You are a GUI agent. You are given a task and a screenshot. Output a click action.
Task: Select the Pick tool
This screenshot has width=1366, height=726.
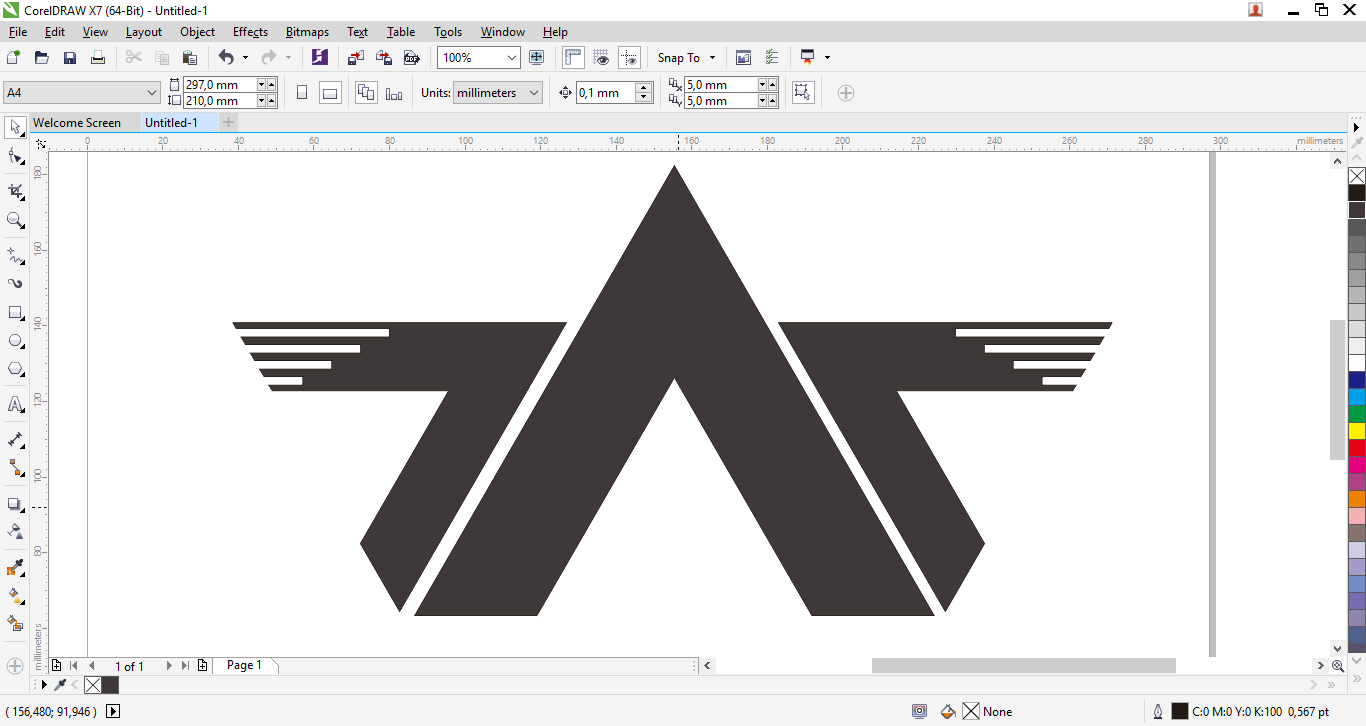pyautogui.click(x=14, y=127)
